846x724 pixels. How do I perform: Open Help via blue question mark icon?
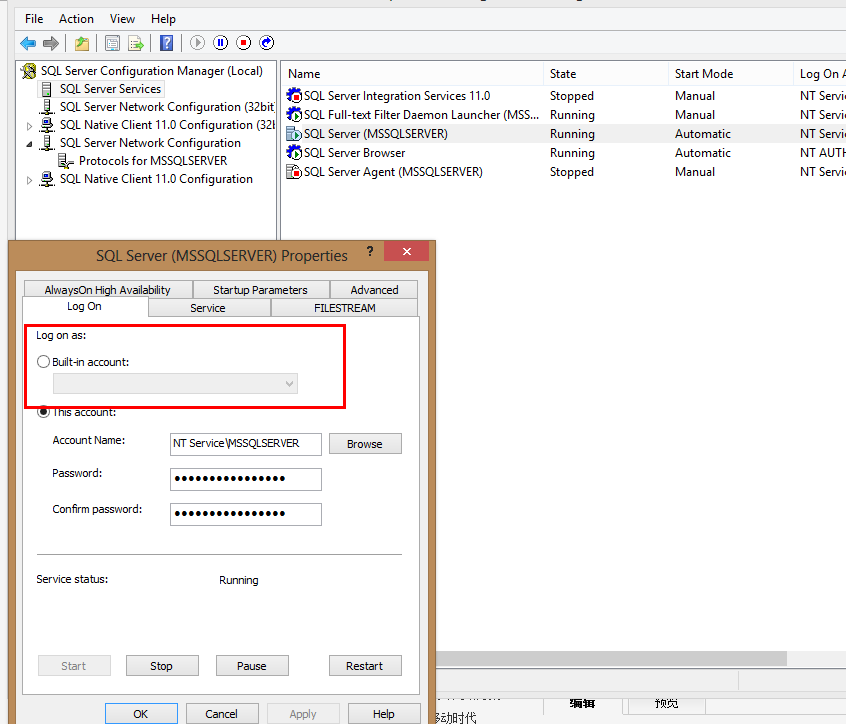[167, 43]
